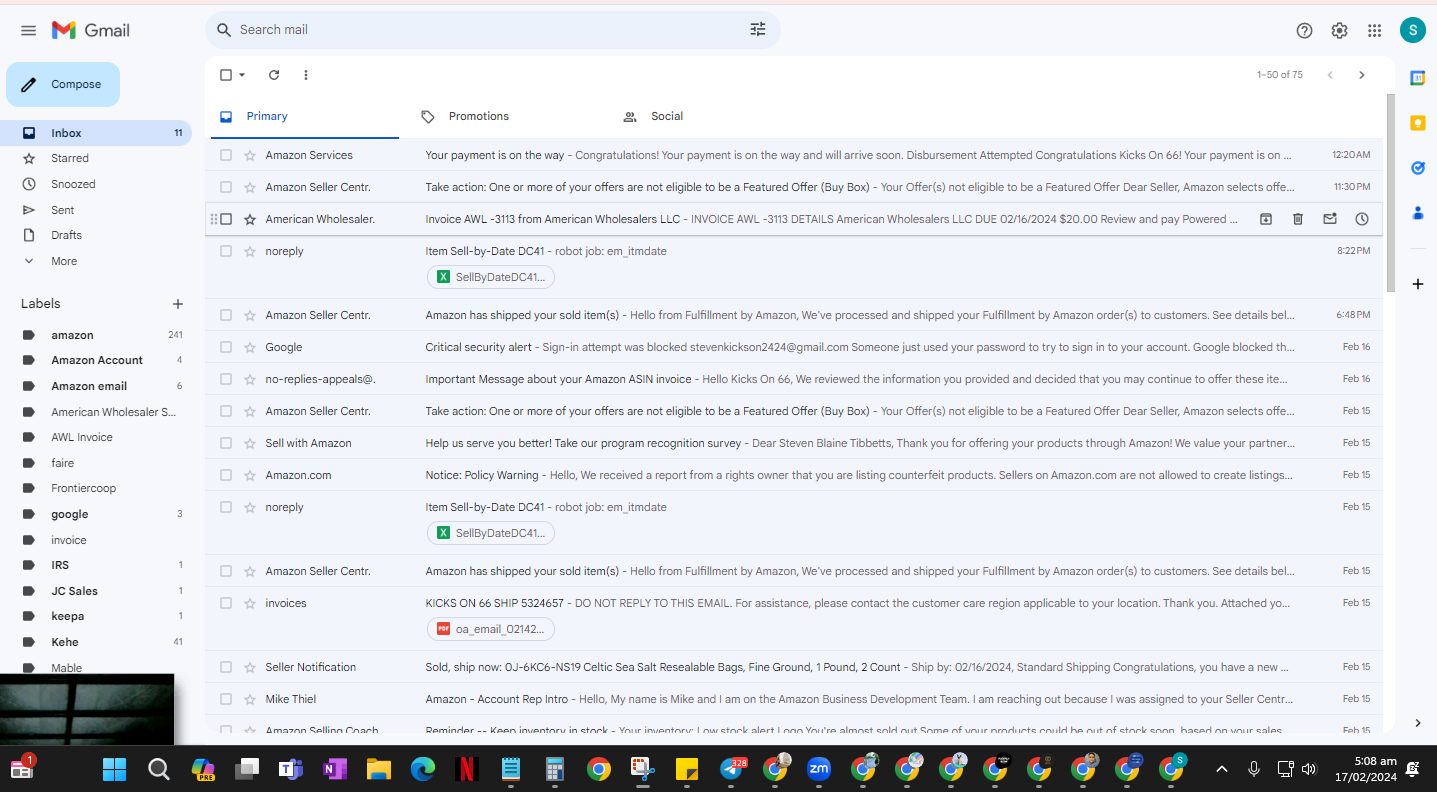
Task: Open Netflix from the taskbar
Action: coord(466,769)
